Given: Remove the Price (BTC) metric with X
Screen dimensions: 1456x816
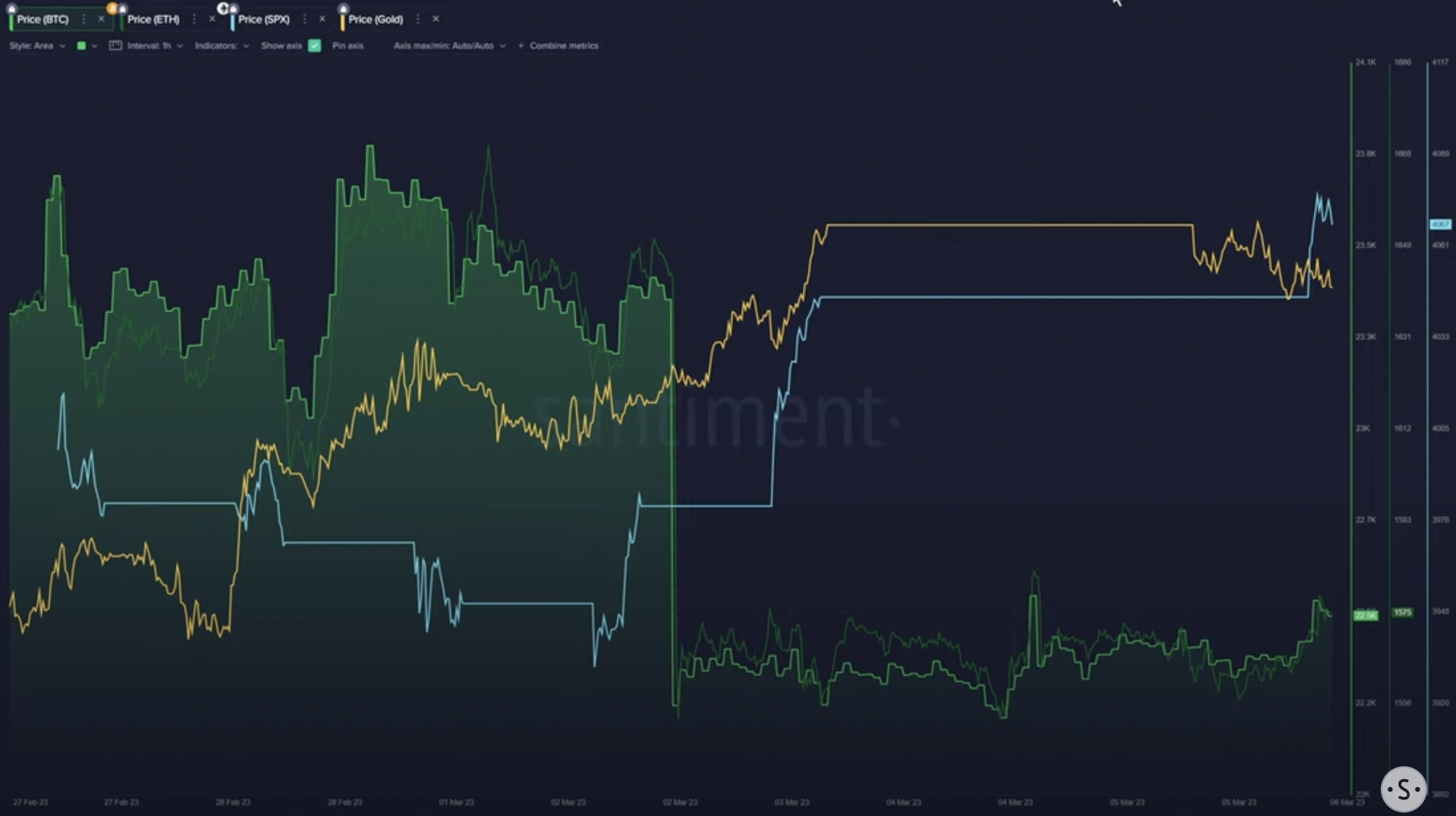Looking at the screenshot, I should point(101,19).
